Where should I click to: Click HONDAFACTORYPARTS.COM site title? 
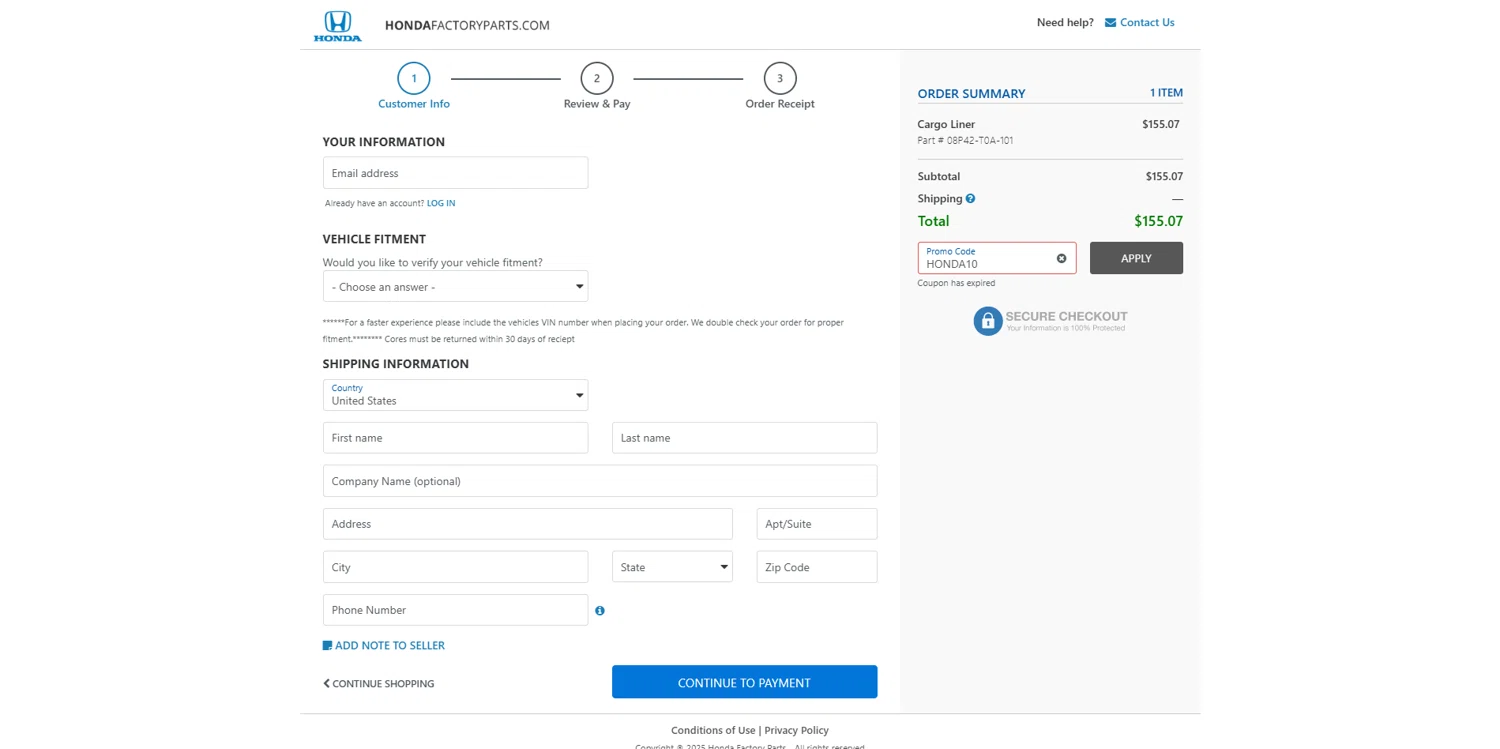(467, 25)
